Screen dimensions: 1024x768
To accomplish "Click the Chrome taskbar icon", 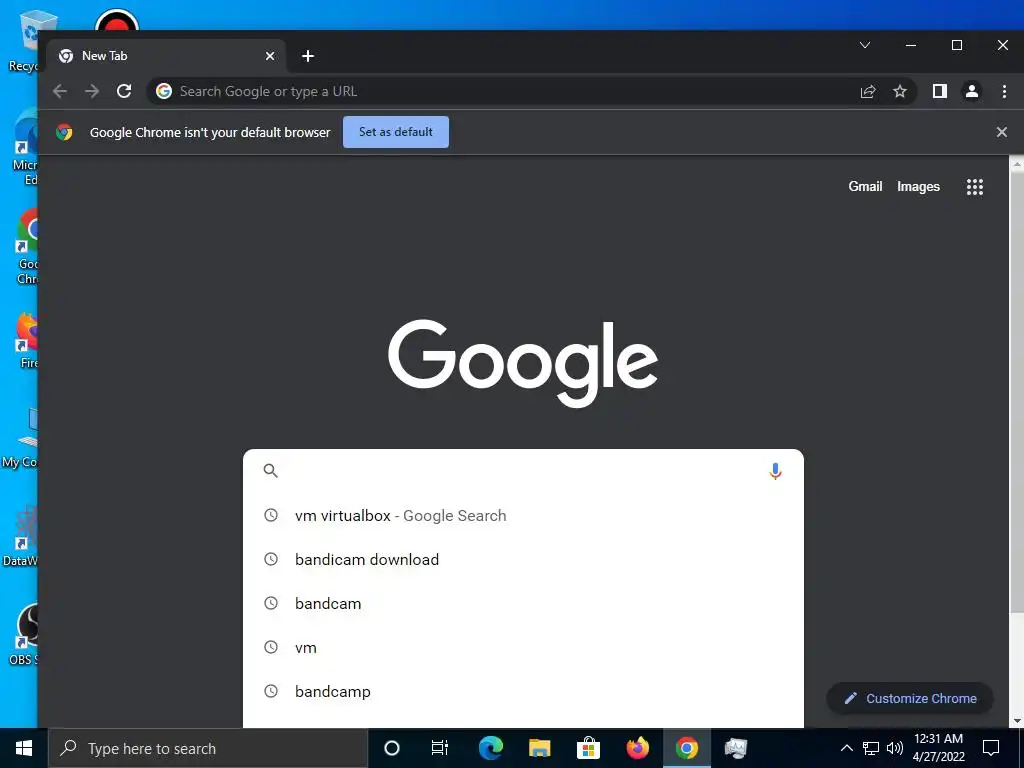I will [x=686, y=748].
